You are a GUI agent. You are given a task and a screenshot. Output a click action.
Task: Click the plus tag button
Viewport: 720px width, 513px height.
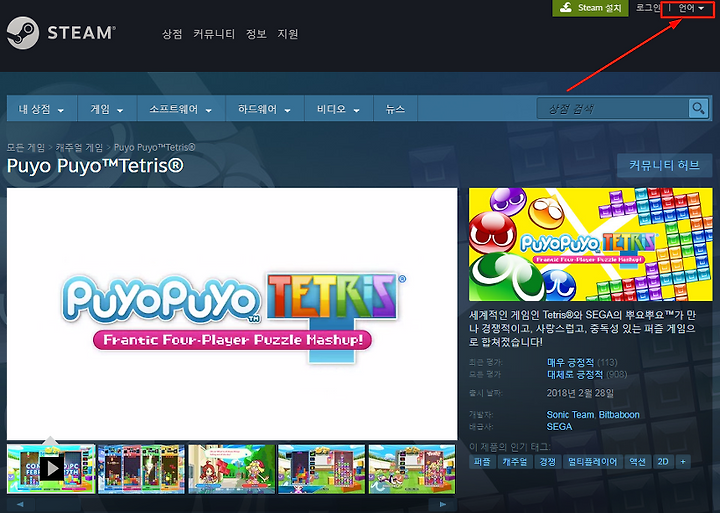tap(683, 462)
